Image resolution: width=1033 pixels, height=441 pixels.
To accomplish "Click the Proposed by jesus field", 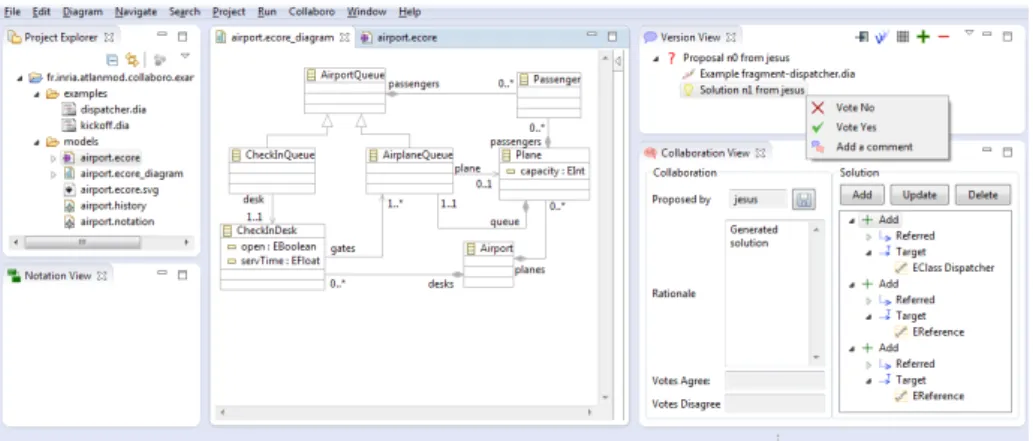I will click(758, 200).
